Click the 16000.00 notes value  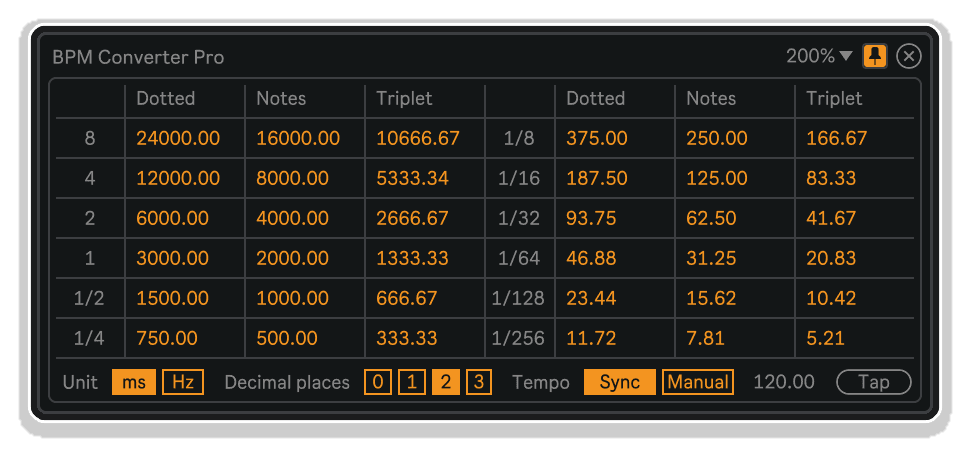pos(298,138)
